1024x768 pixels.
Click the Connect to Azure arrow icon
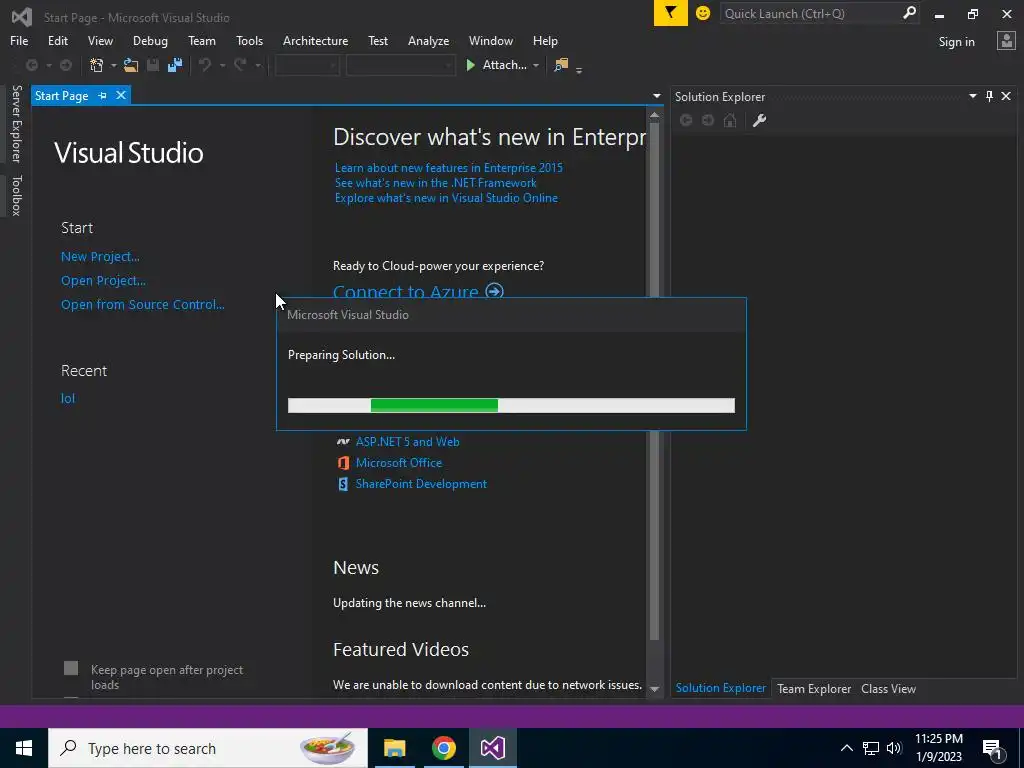(x=494, y=291)
